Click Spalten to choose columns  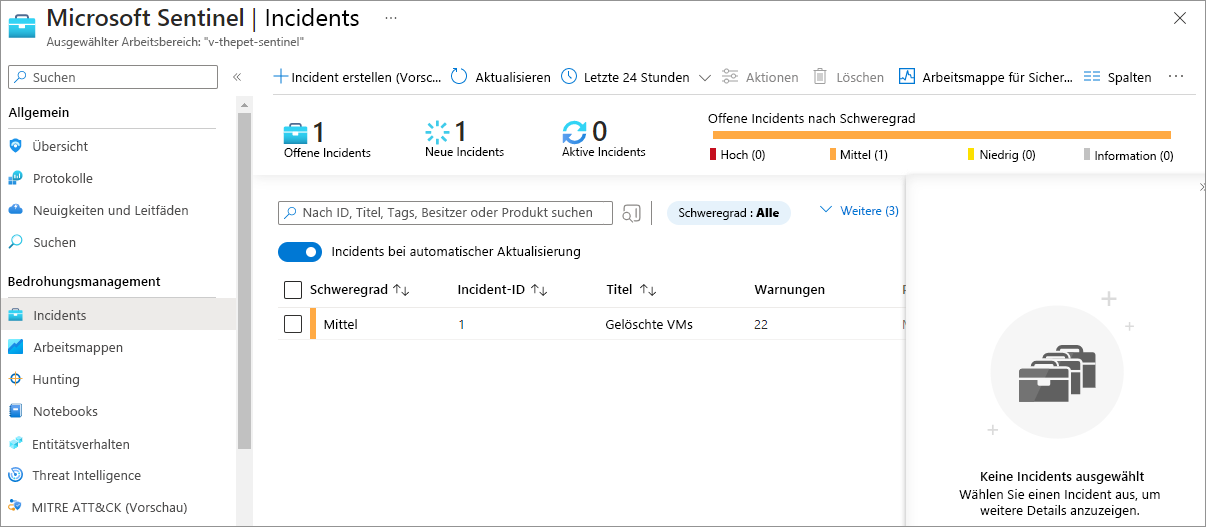(x=1117, y=77)
